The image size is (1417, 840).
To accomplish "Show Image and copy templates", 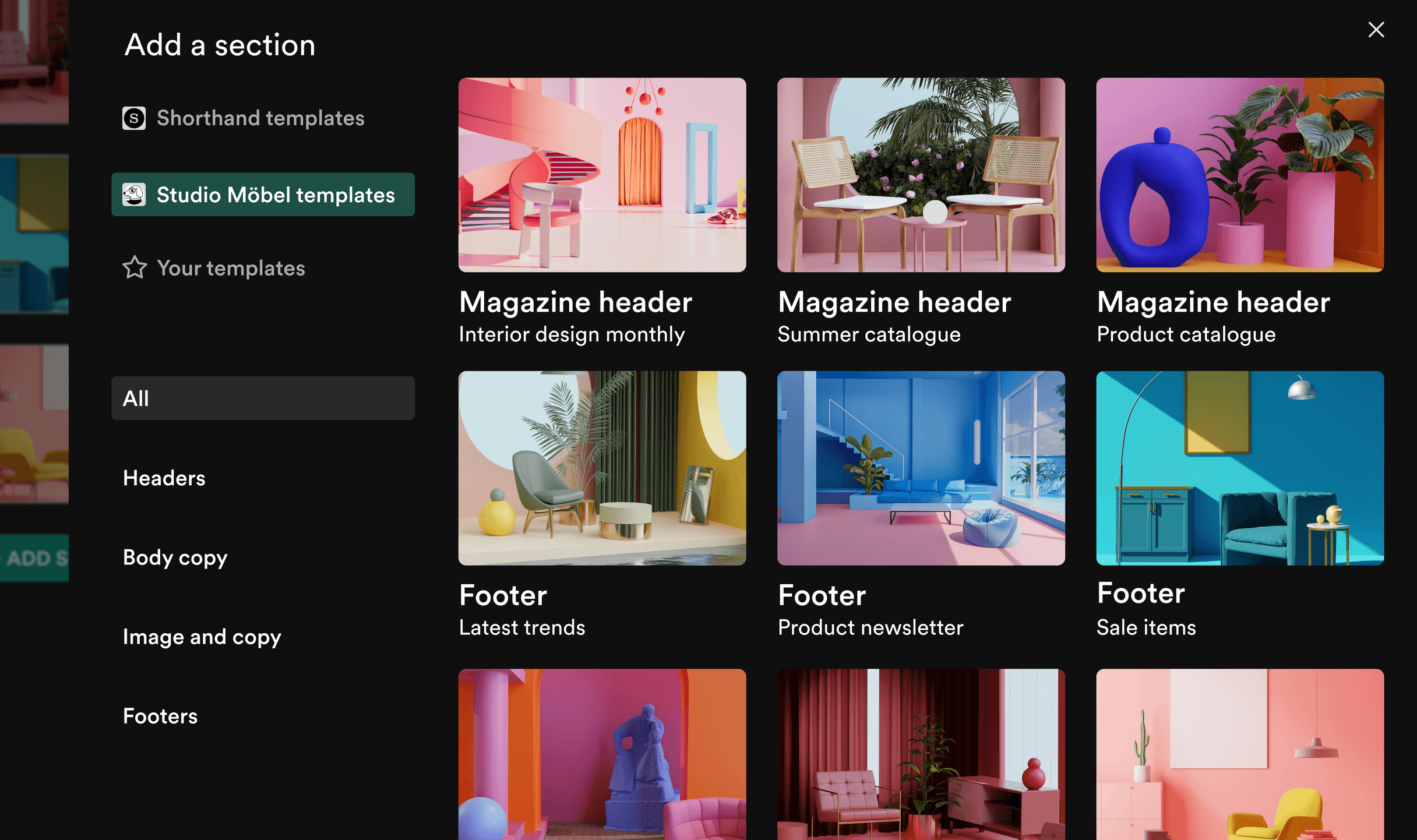I will (x=202, y=637).
